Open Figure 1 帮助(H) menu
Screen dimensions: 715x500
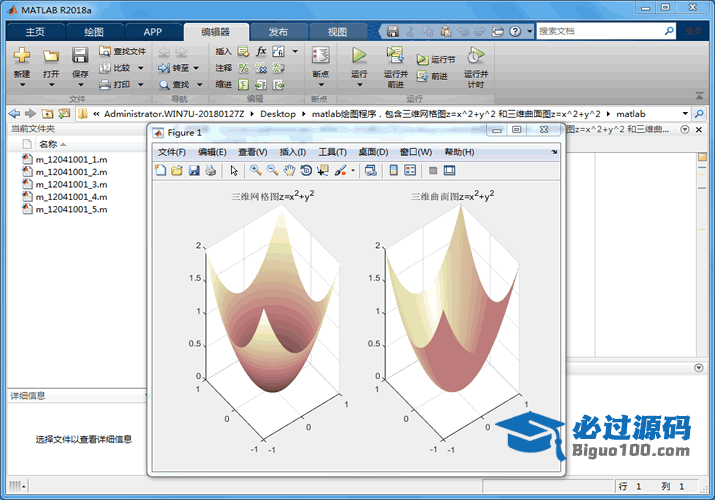pyautogui.click(x=459, y=152)
